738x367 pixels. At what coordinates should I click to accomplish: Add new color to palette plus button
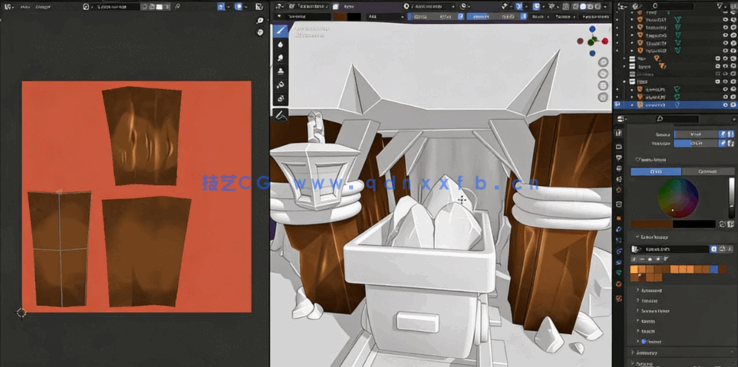pyautogui.click(x=634, y=259)
